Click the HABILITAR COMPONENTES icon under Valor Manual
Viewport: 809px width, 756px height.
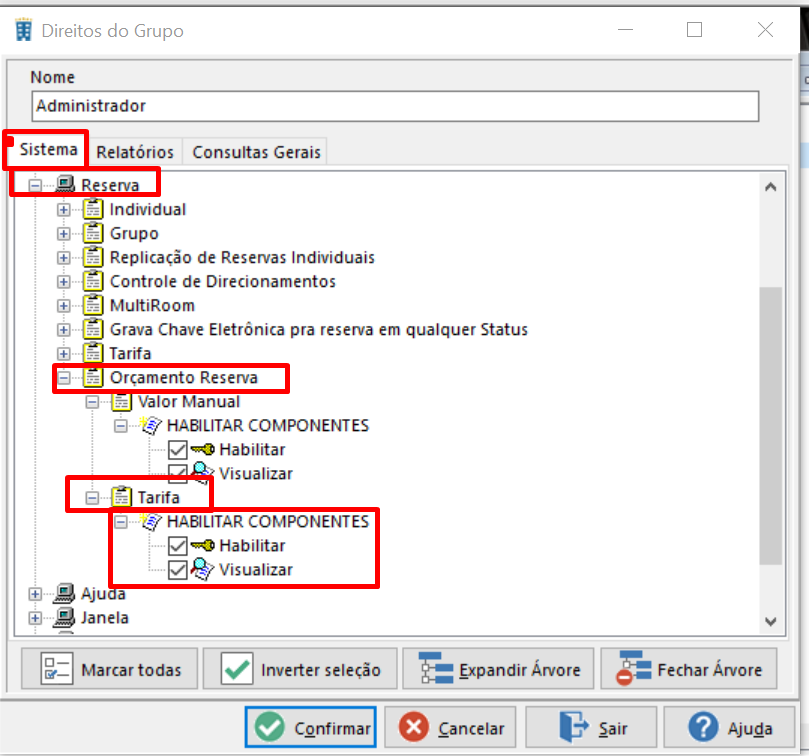151,425
